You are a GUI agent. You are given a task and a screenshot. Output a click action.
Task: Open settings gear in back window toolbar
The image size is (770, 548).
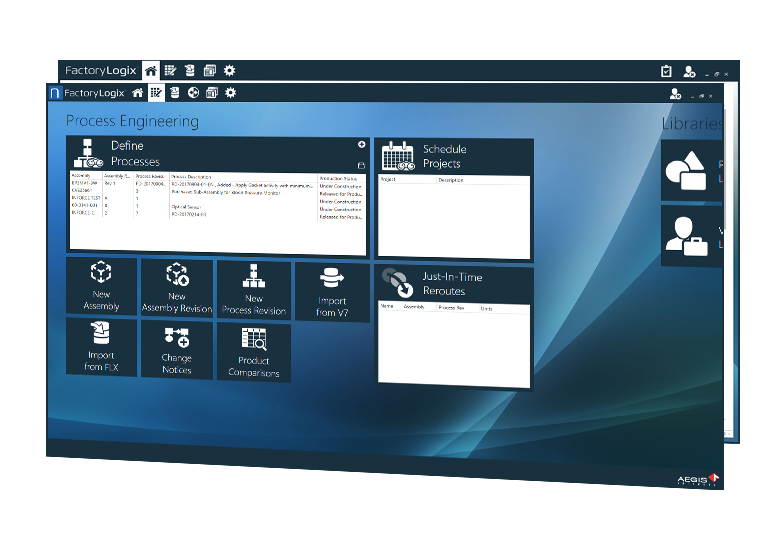click(229, 71)
